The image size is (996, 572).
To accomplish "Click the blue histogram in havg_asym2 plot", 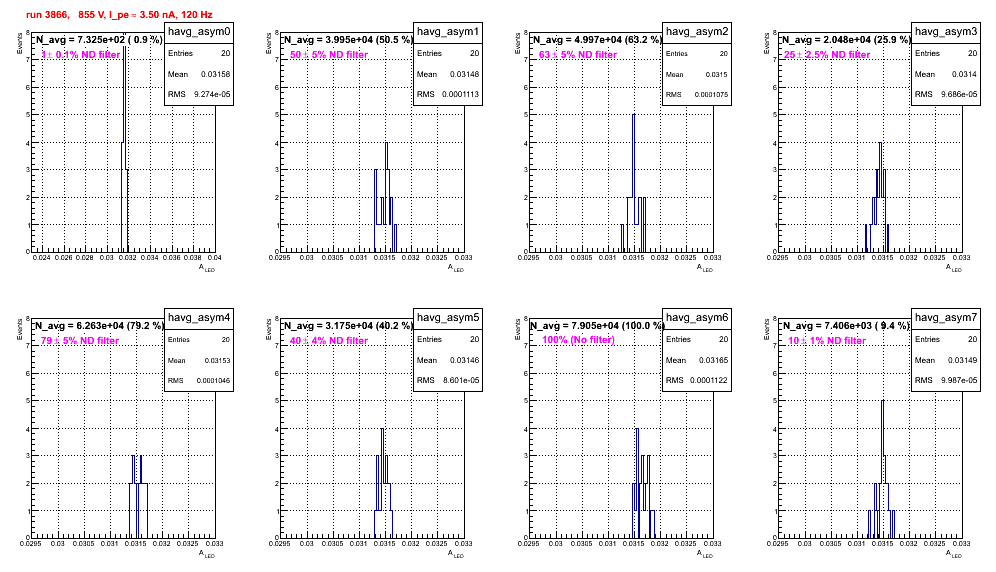I will [x=633, y=184].
